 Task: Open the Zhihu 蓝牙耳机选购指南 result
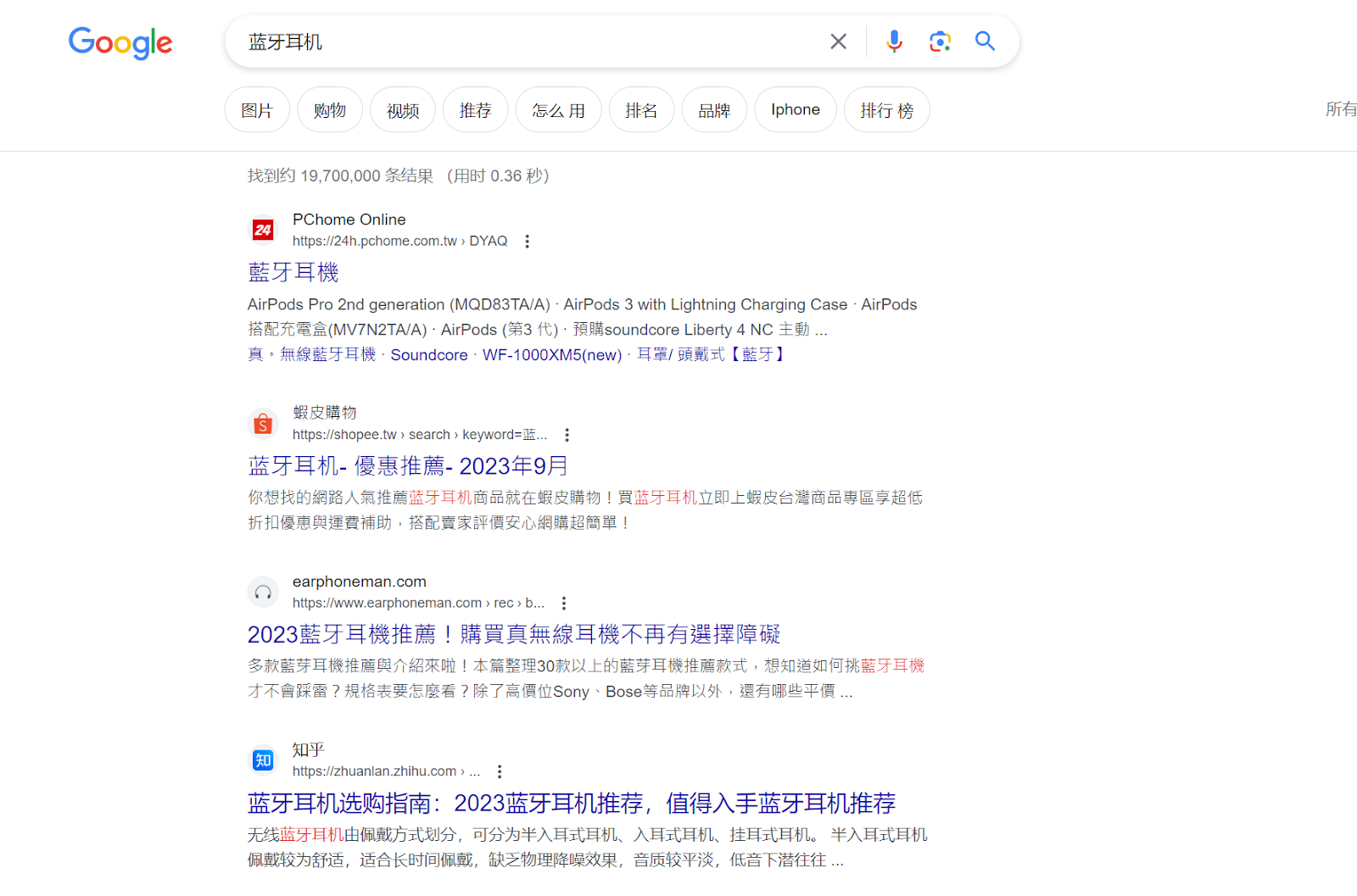[x=571, y=803]
